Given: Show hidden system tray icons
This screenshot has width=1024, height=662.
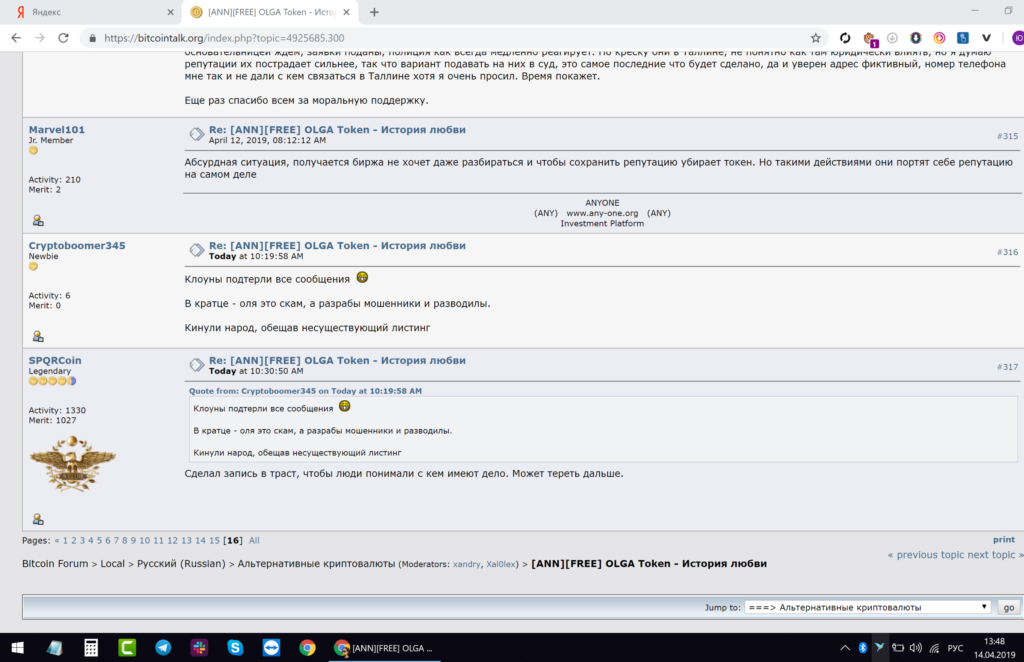Looking at the screenshot, I should click(x=844, y=648).
